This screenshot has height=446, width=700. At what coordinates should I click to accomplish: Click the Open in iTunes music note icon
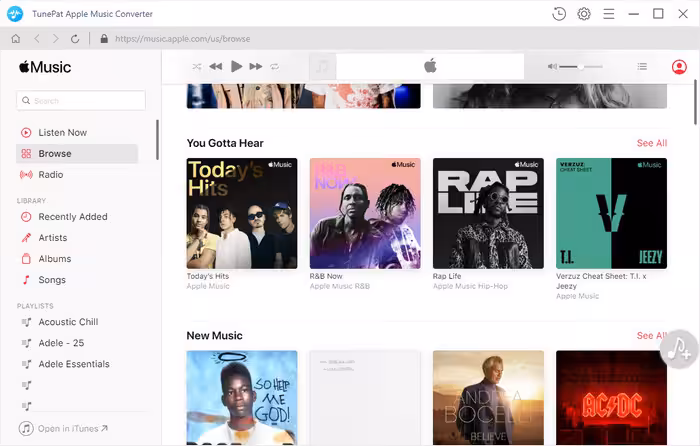(x=26, y=429)
